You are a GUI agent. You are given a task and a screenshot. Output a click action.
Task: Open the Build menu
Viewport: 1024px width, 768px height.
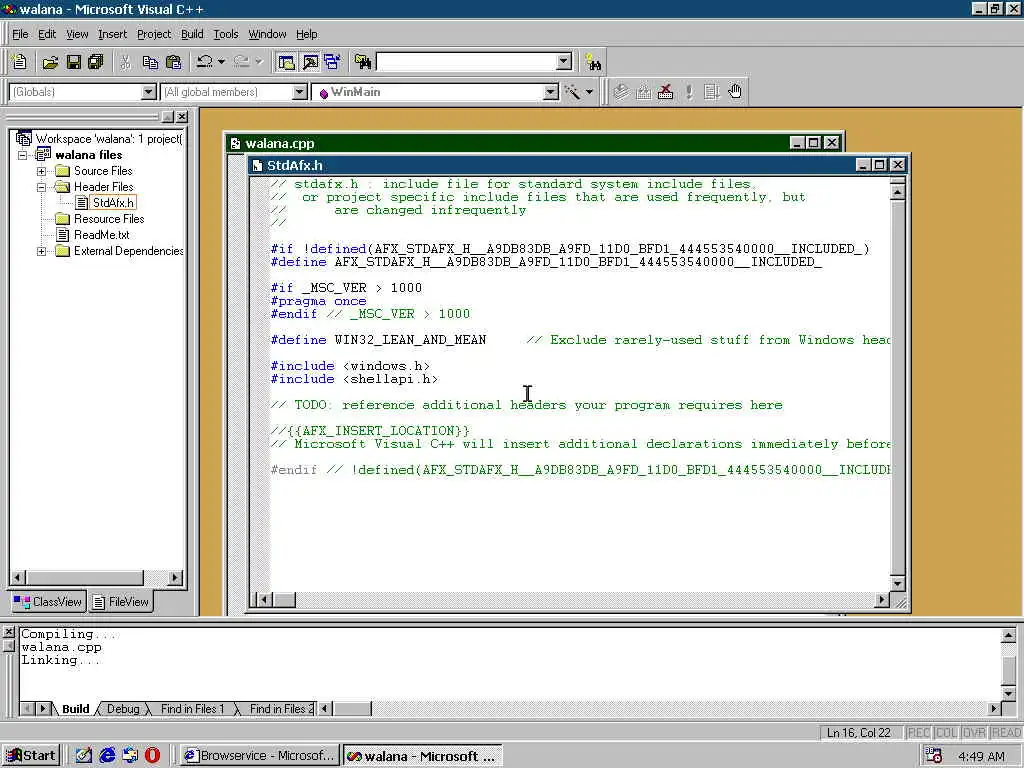[x=192, y=34]
